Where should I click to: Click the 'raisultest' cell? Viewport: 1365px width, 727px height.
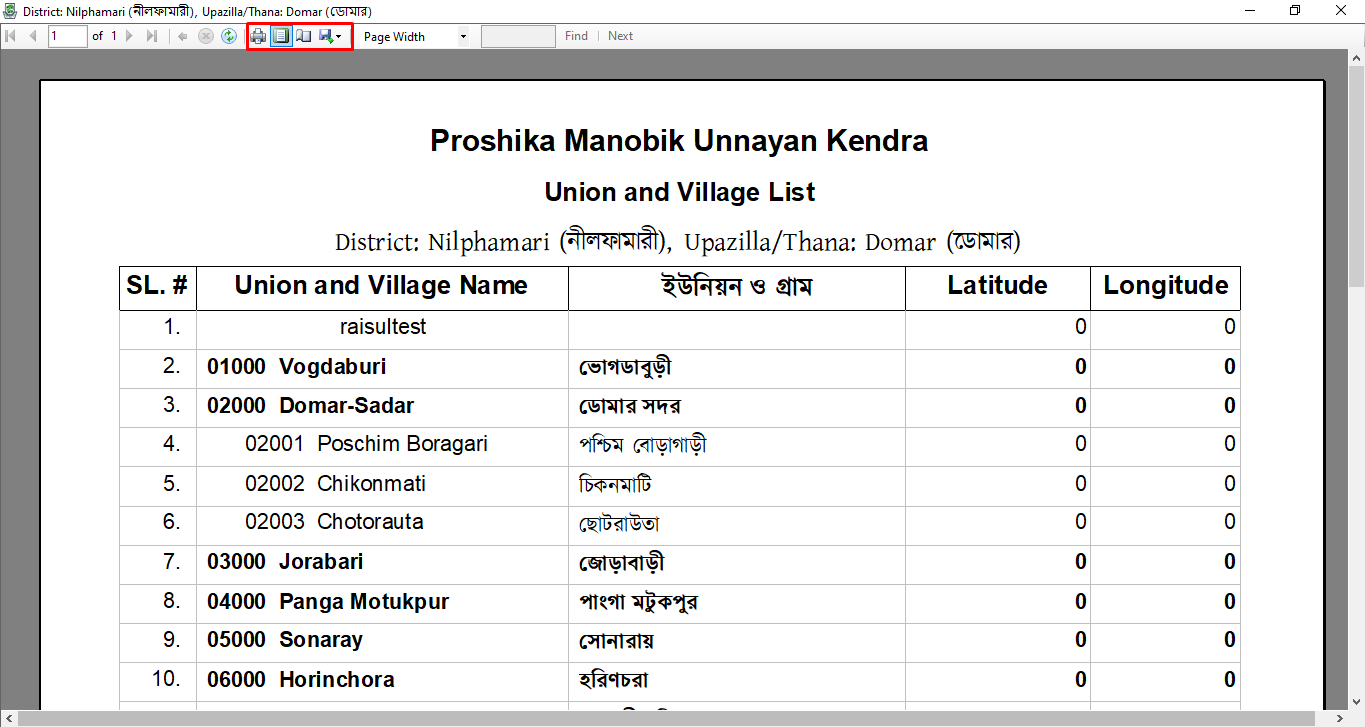point(383,328)
